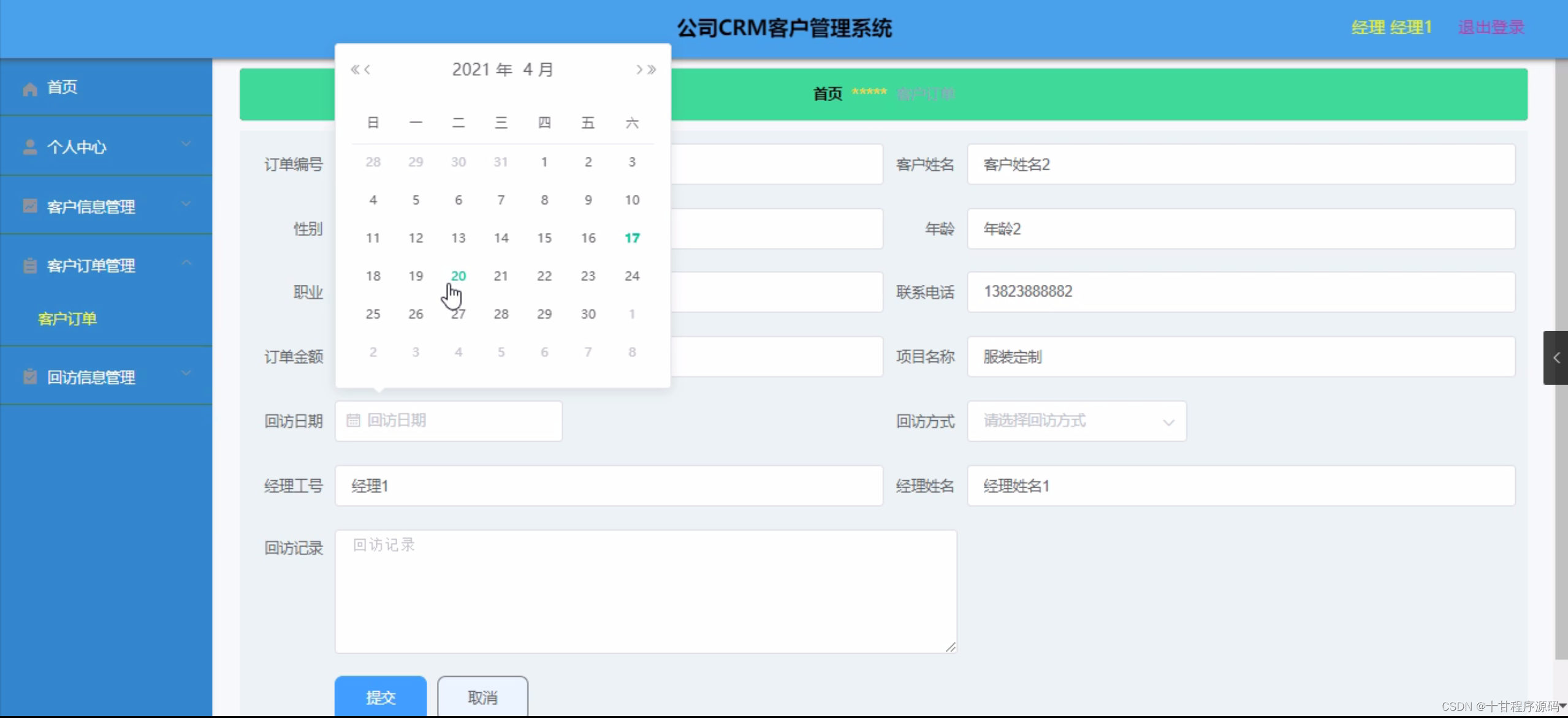
Task: Expand the 个人中心 sidebar menu
Action: [186, 143]
